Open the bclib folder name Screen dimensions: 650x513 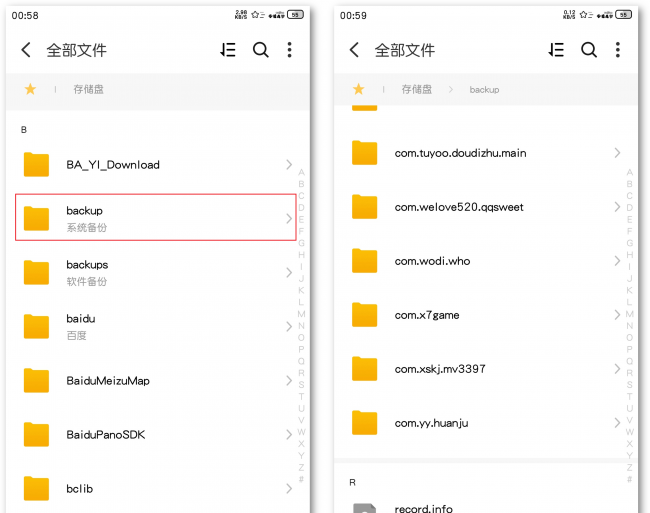(80, 489)
